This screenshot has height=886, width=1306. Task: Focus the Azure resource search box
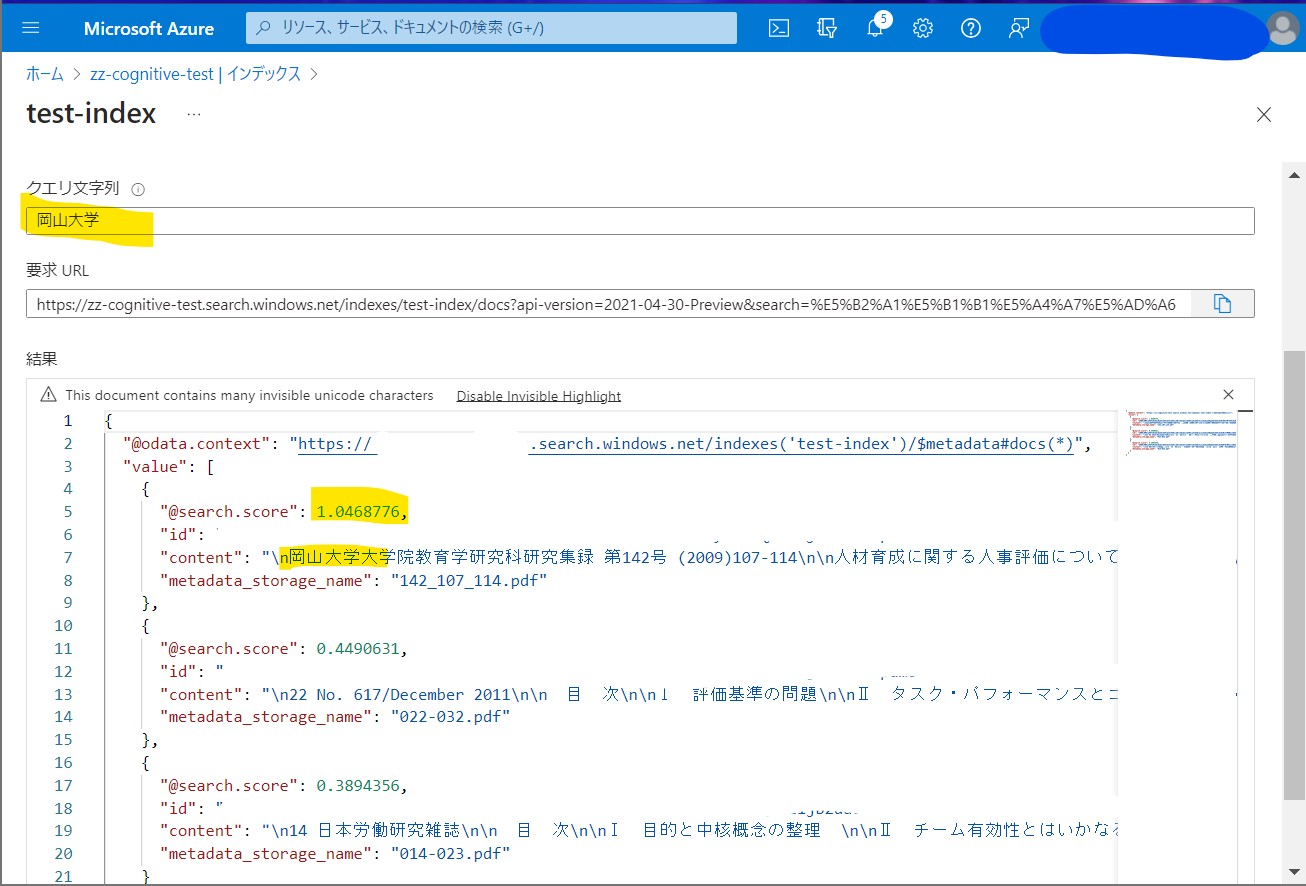491,28
